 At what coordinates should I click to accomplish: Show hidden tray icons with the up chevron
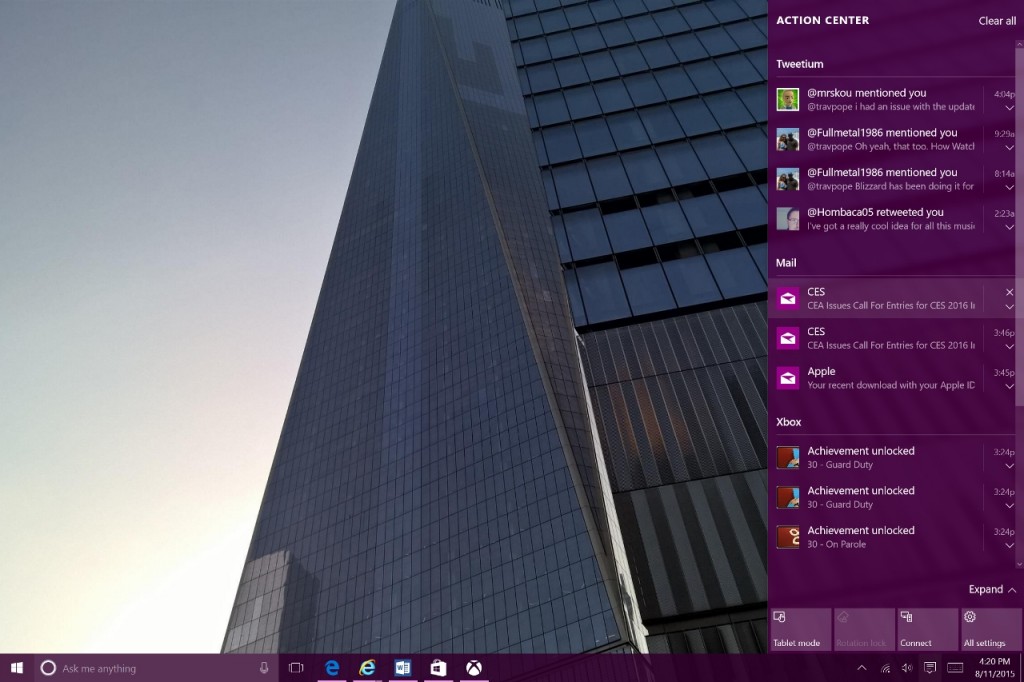[862, 668]
